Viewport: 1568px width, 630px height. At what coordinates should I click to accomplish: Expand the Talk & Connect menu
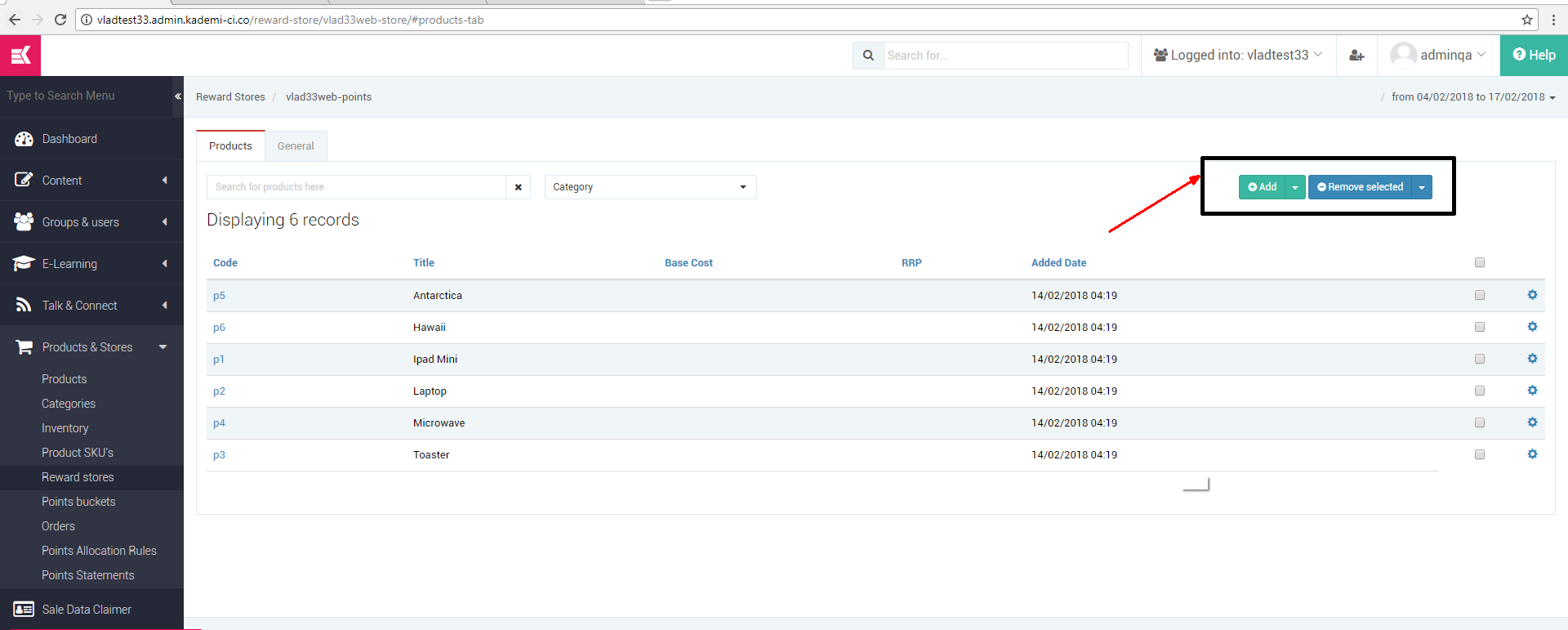91,305
